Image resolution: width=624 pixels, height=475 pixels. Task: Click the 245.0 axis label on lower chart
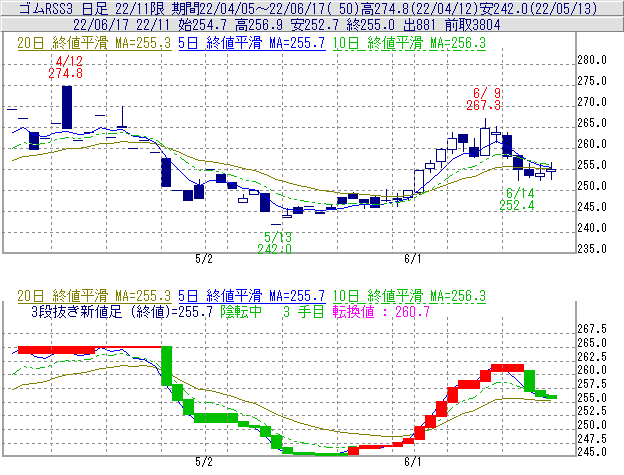pos(592,452)
